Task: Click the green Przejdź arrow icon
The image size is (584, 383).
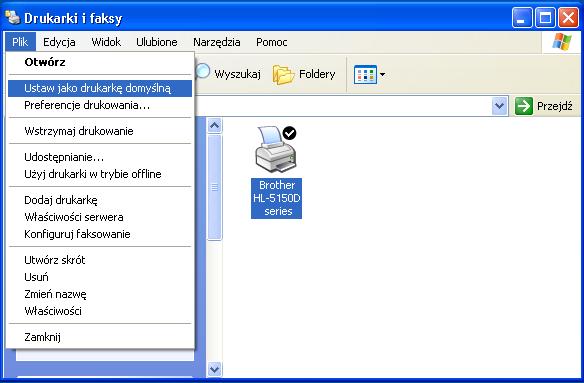Action: click(524, 106)
